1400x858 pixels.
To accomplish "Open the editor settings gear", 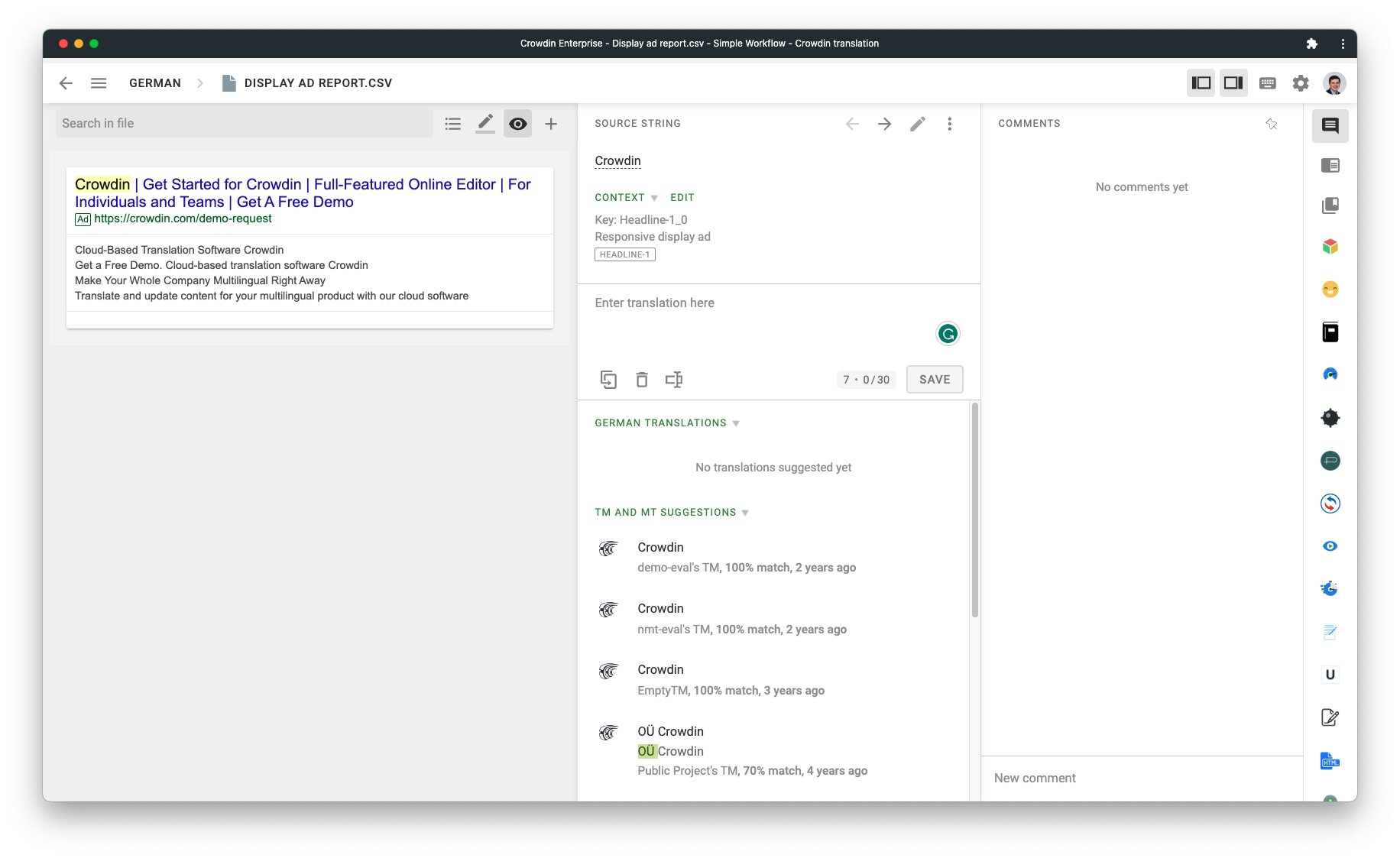I will [1301, 83].
